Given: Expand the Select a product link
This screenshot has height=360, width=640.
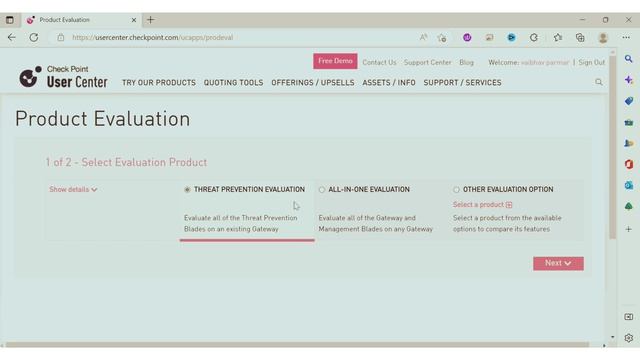Looking at the screenshot, I should pyautogui.click(x=482, y=205).
